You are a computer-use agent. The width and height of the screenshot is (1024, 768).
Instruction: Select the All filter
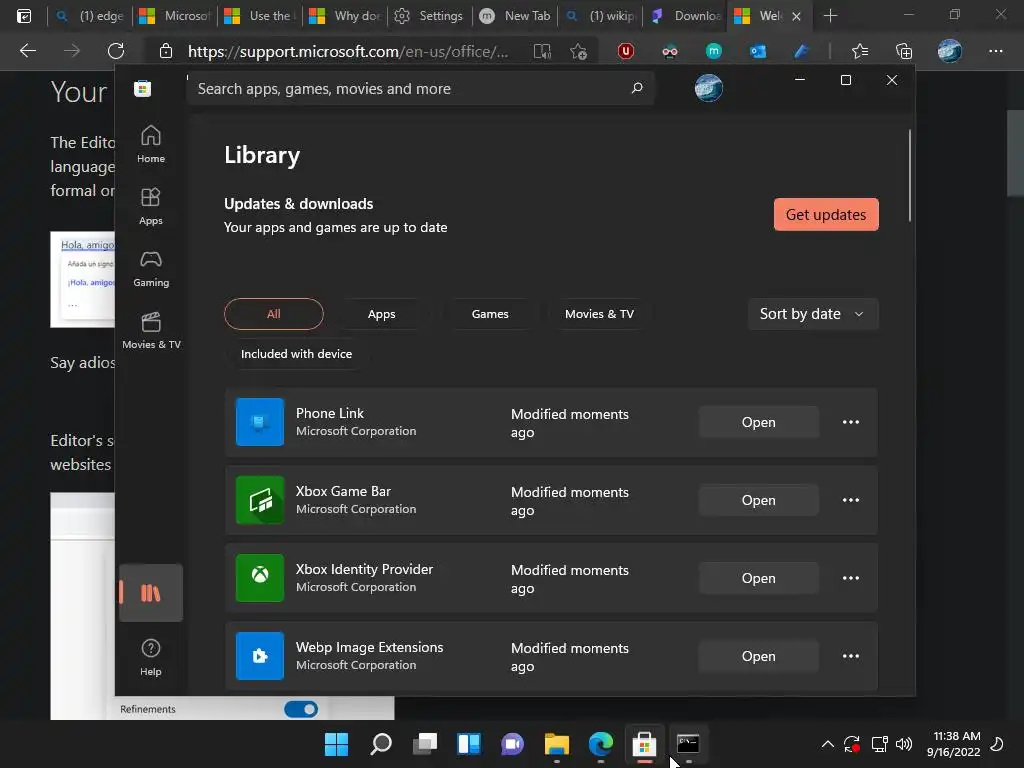click(274, 314)
